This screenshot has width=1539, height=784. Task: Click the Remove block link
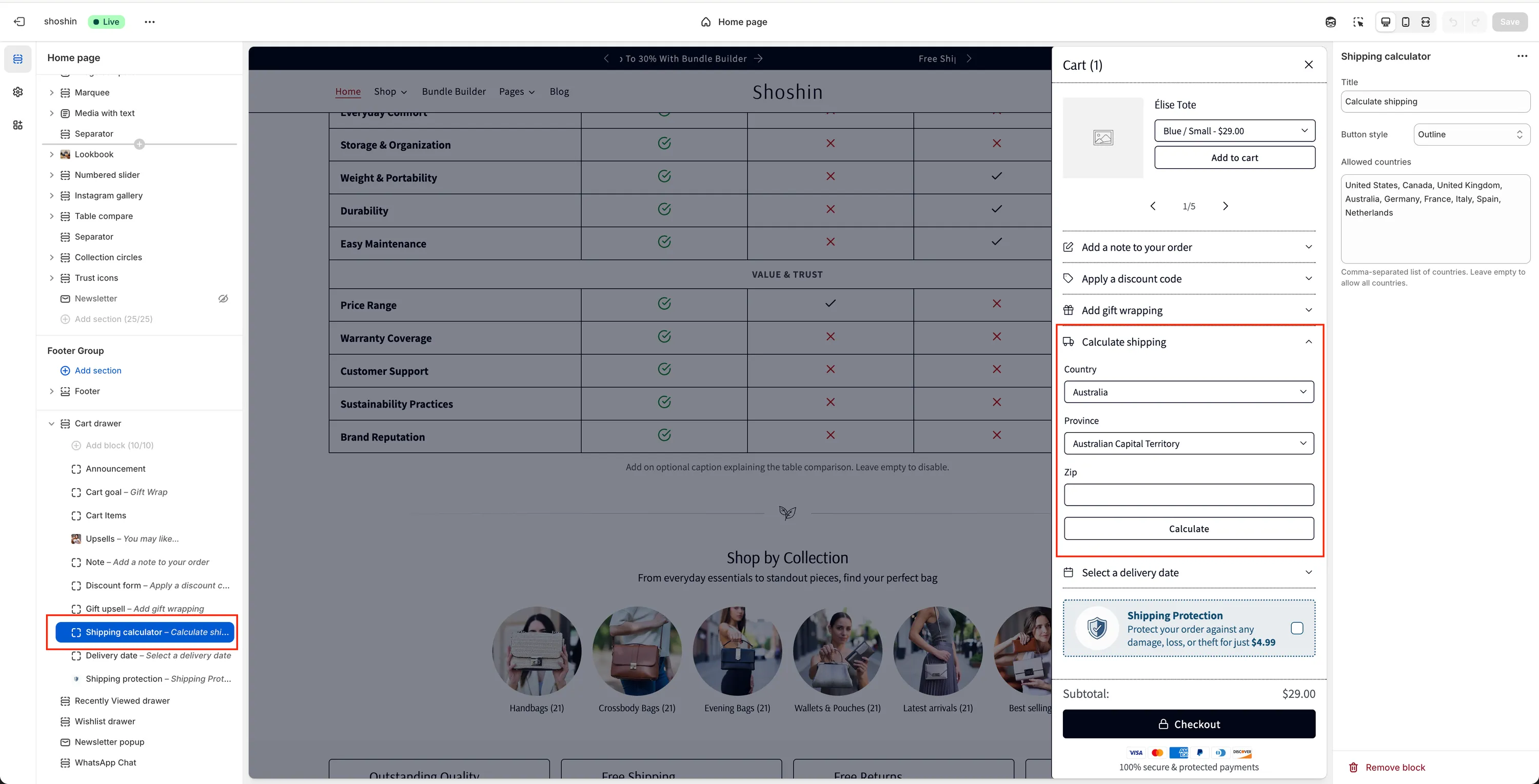1394,767
